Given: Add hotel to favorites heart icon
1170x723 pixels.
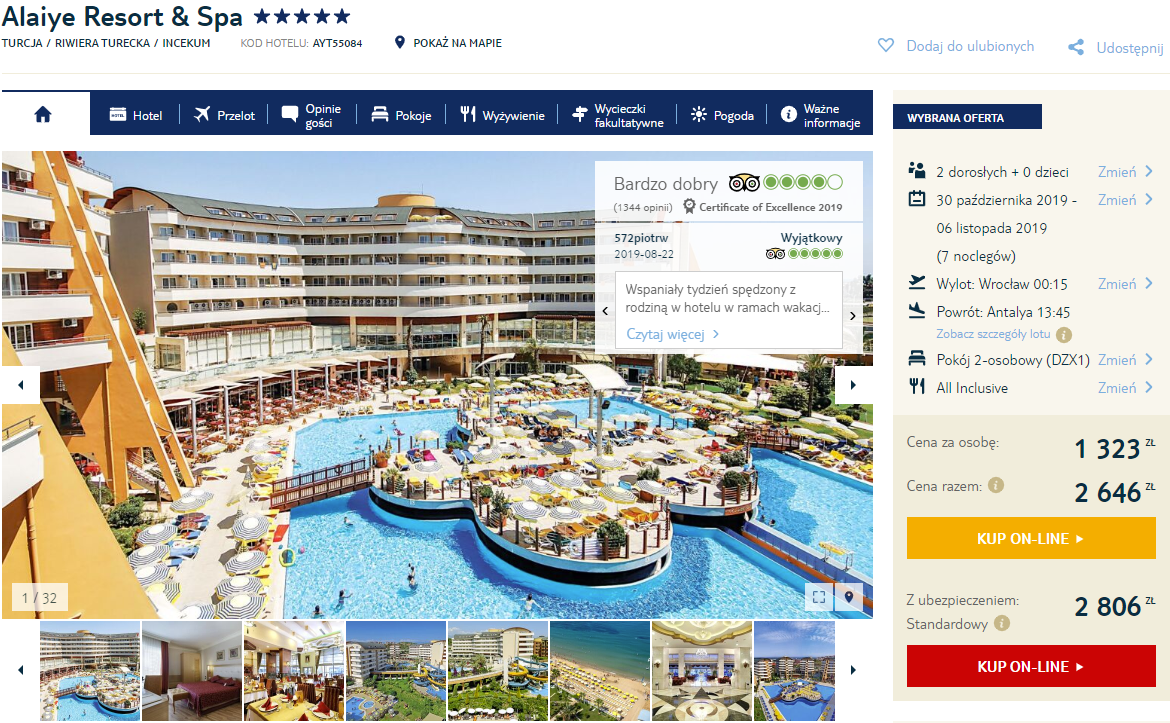Looking at the screenshot, I should tap(886, 46).
